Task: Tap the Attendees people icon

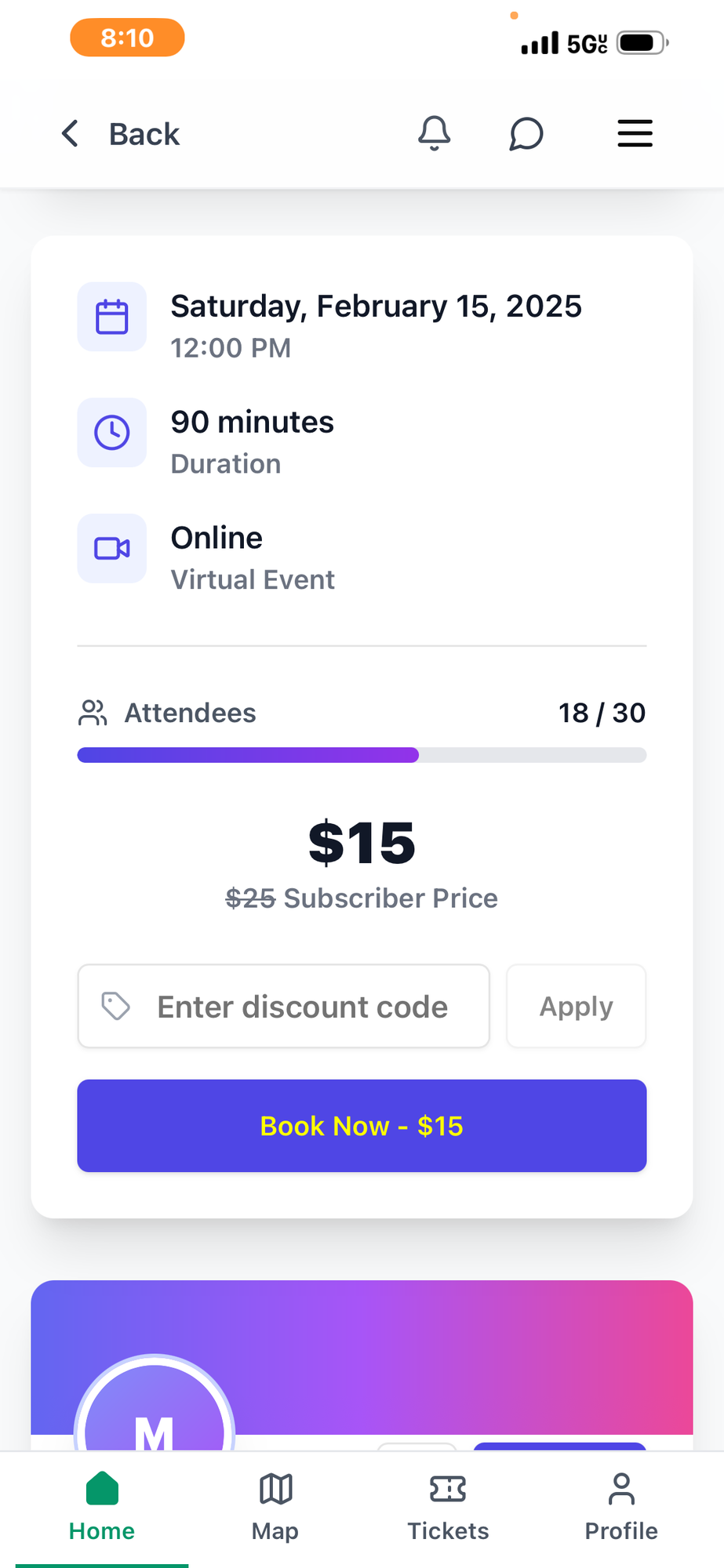Action: pyautogui.click(x=93, y=713)
